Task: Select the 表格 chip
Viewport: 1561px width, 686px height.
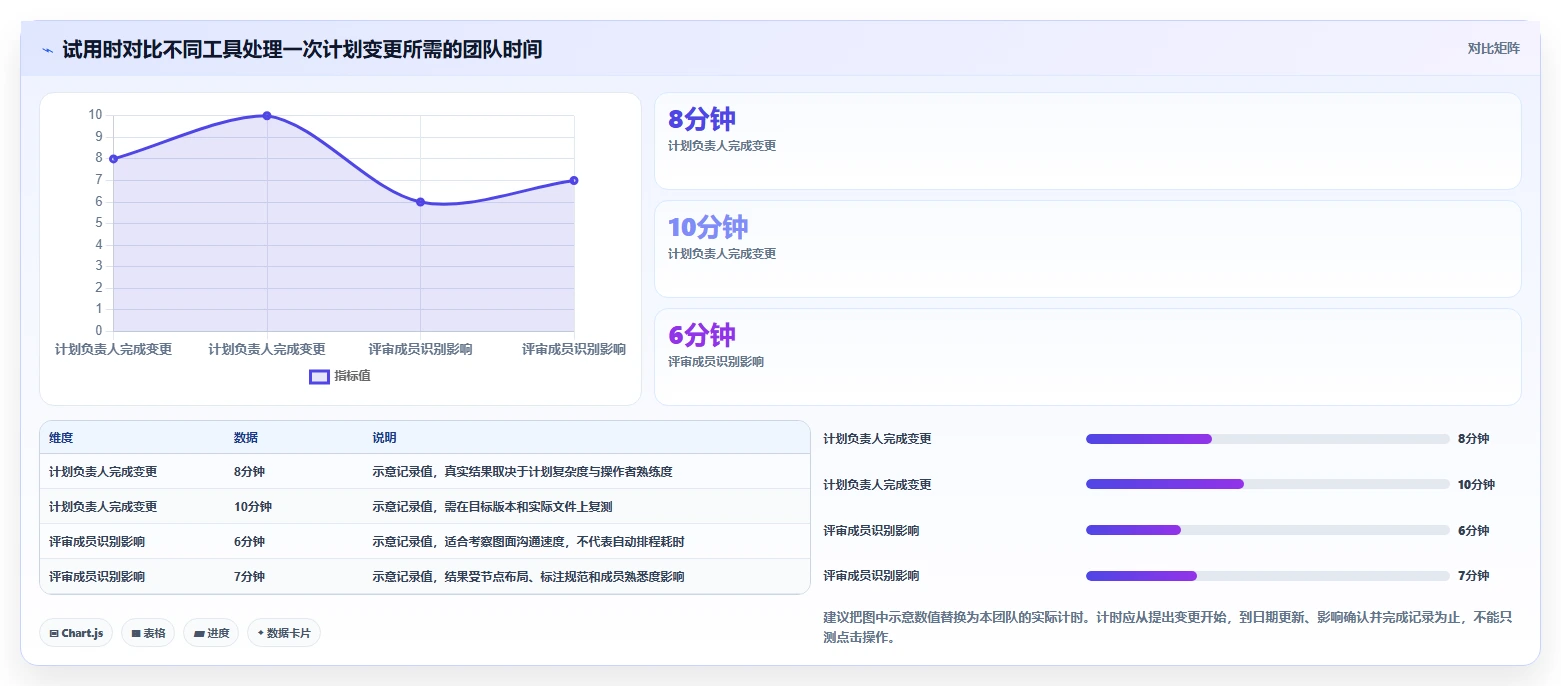Action: tap(148, 633)
